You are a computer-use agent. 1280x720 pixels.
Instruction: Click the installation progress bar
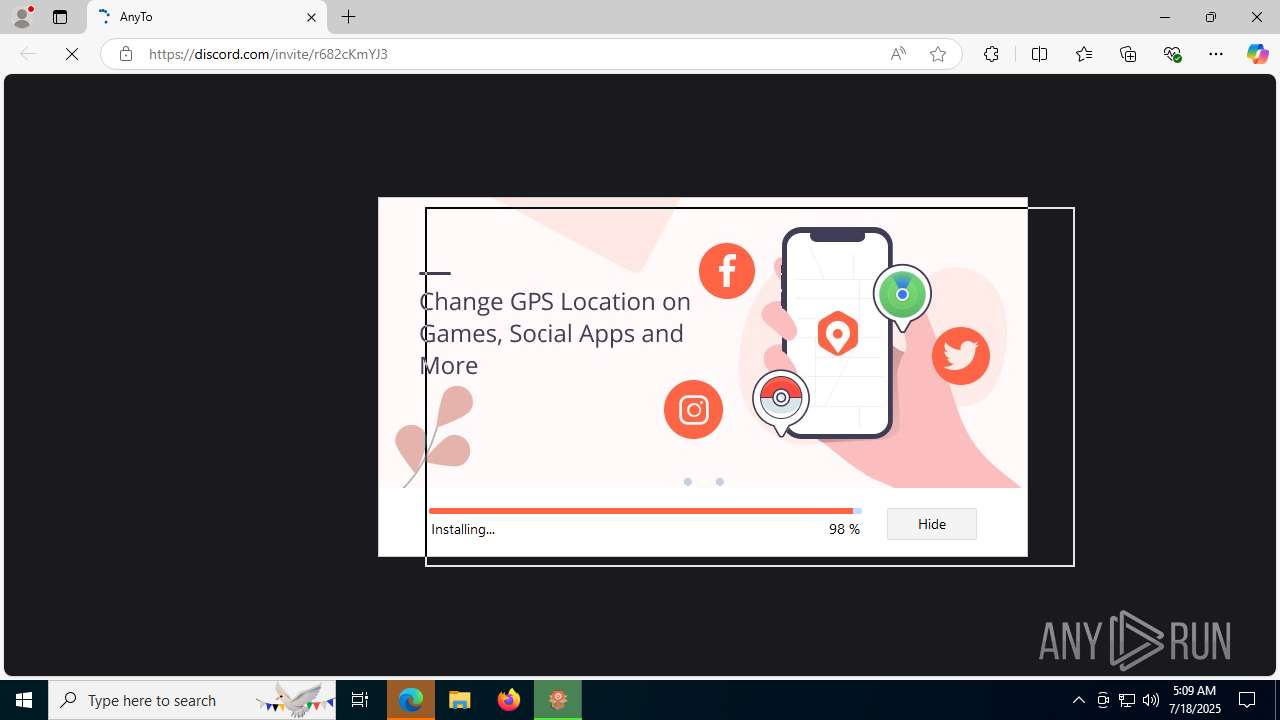(645, 511)
